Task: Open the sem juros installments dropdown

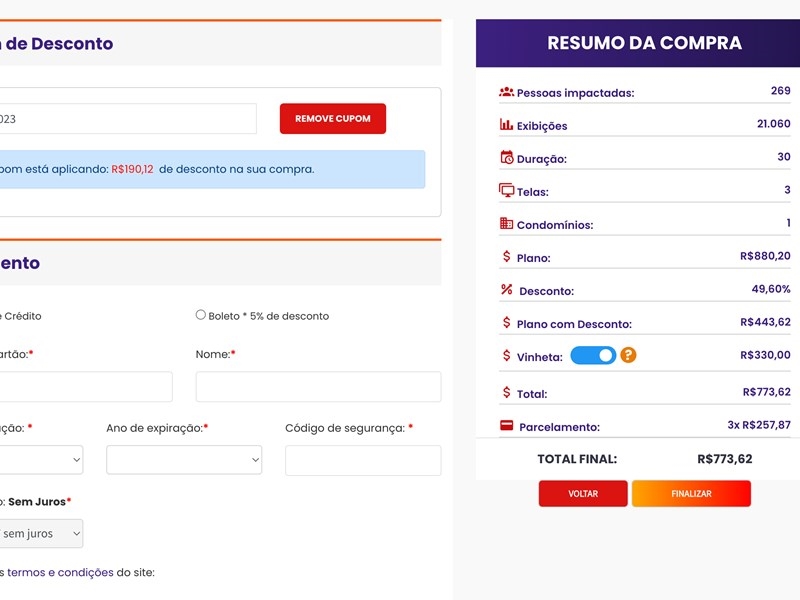Action: 41,533
